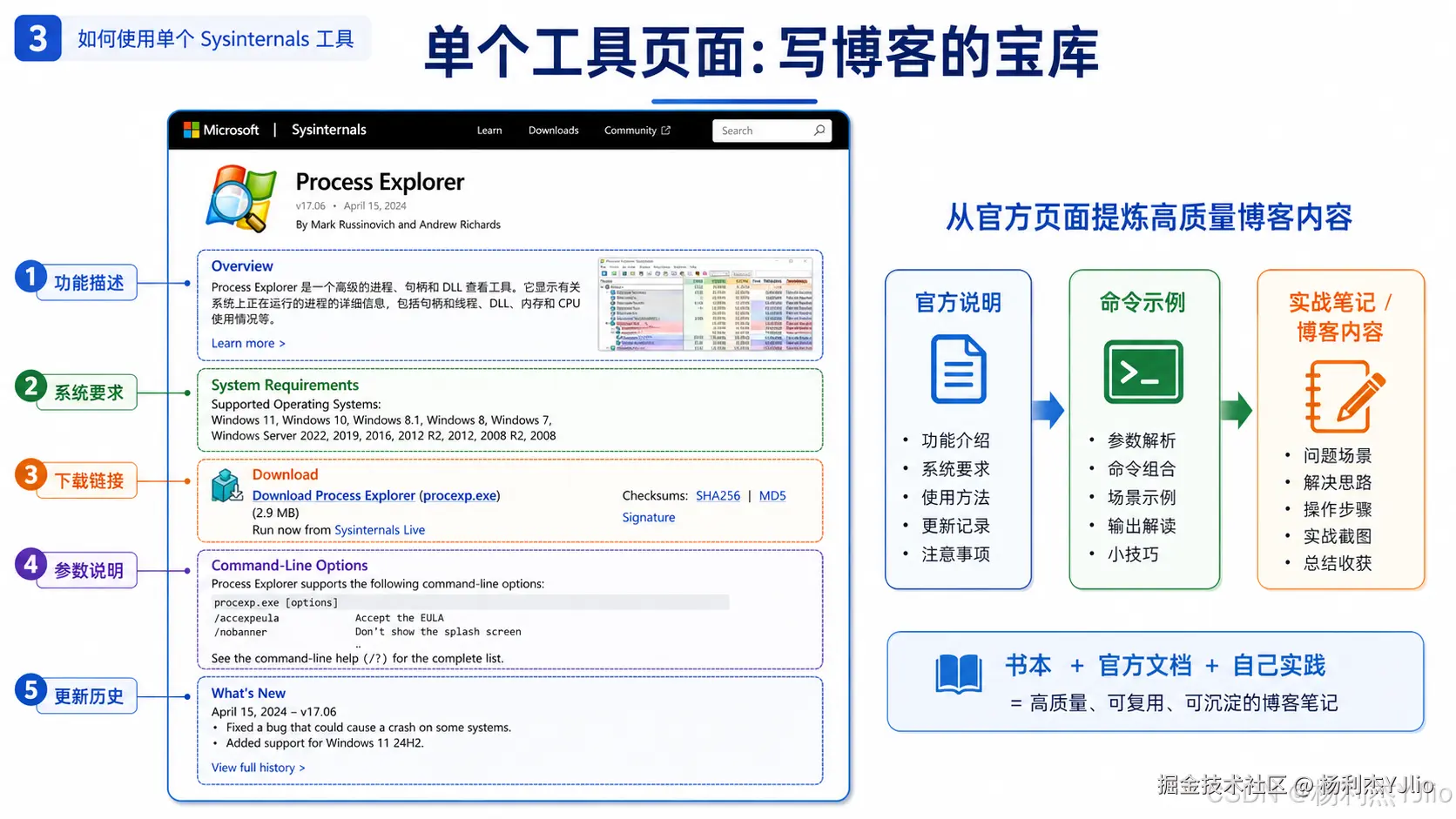
Task: Click the 参数解析 bullet item
Action: point(1141,440)
